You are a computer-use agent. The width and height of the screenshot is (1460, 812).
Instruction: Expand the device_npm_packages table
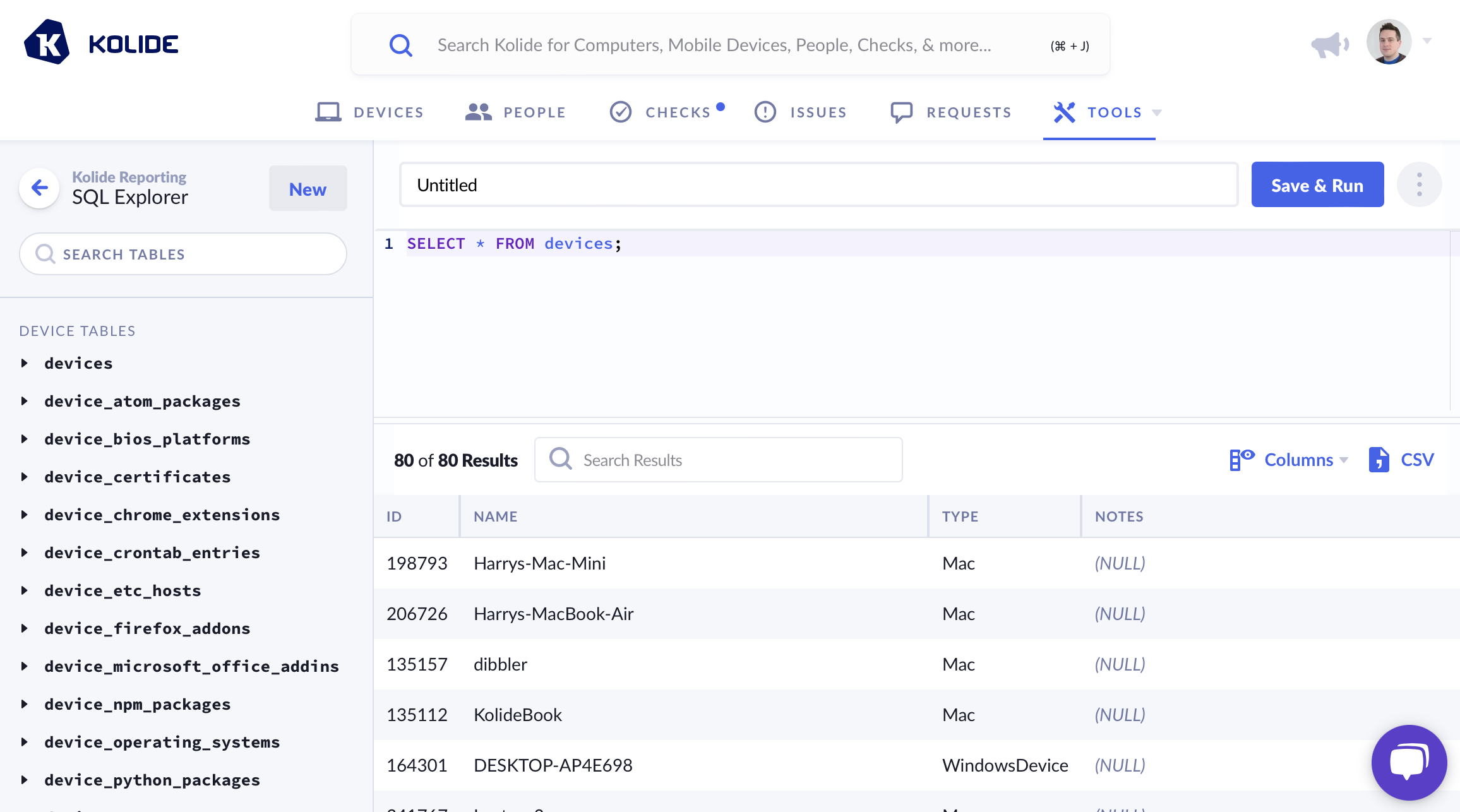coord(25,704)
